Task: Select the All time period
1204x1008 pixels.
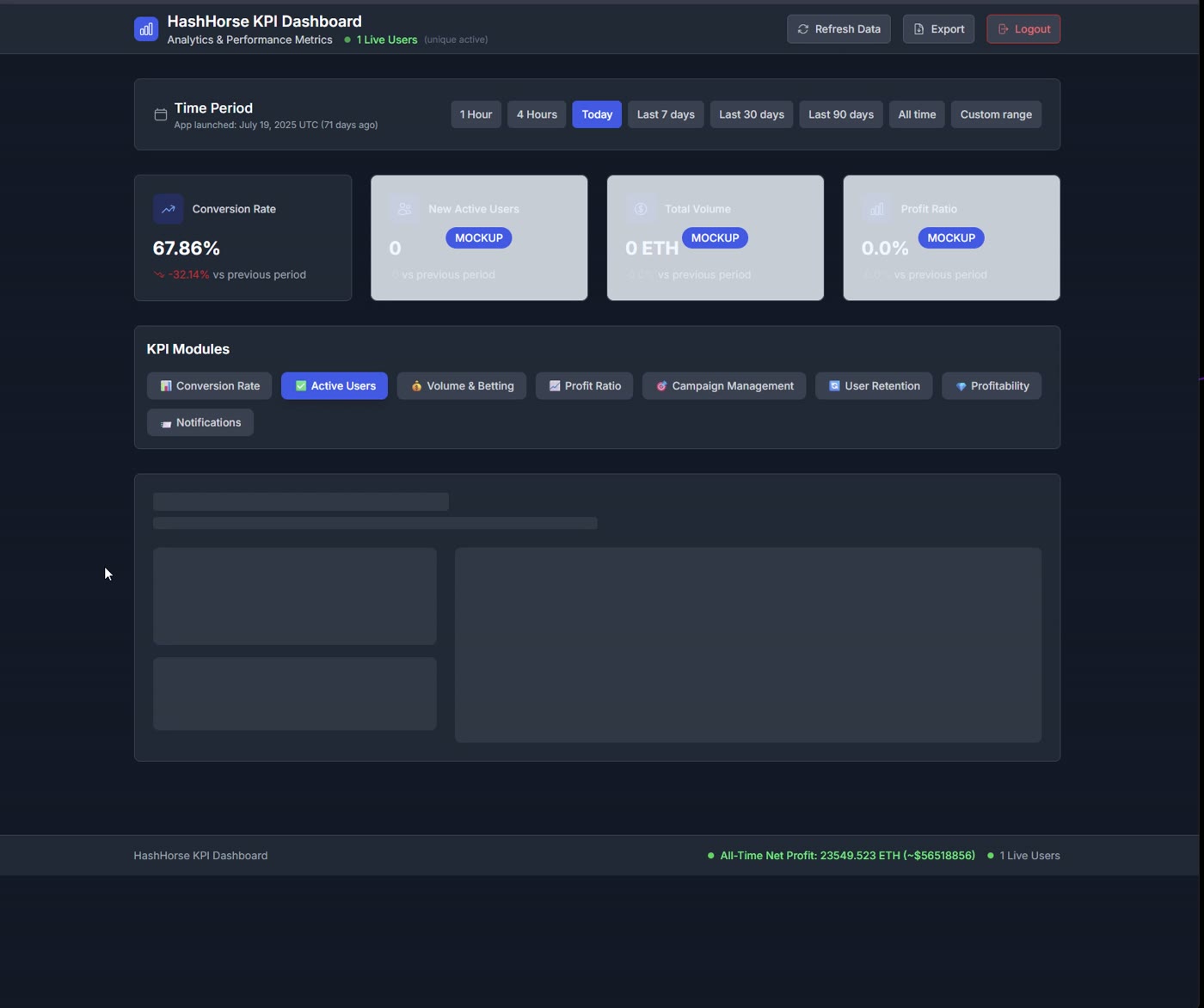Action: 917,114
